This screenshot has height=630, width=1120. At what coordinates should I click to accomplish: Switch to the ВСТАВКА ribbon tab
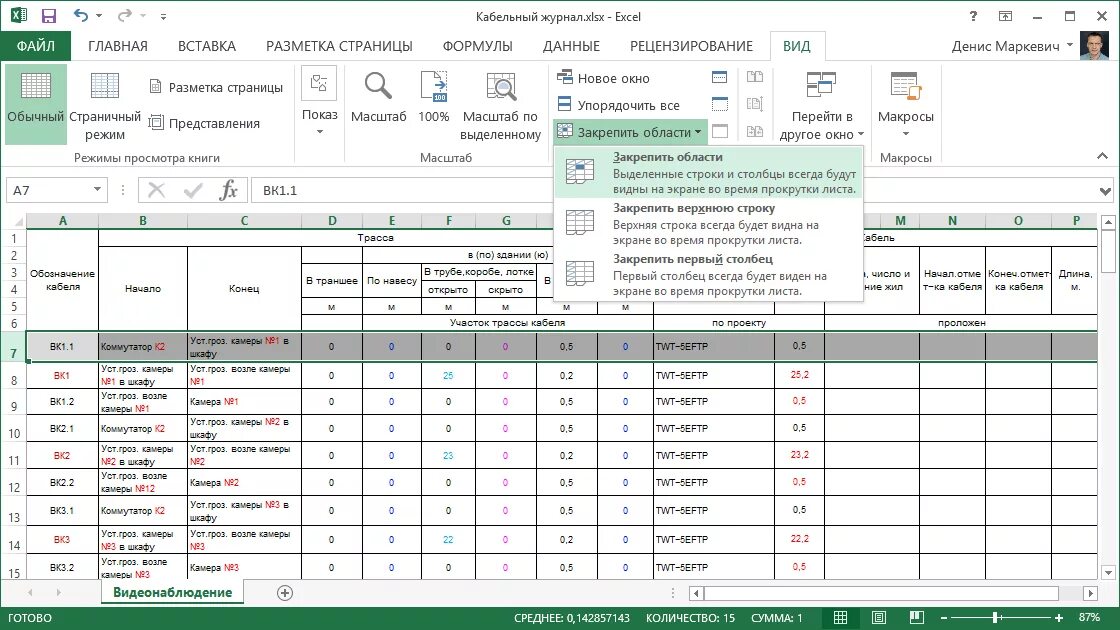coord(206,46)
